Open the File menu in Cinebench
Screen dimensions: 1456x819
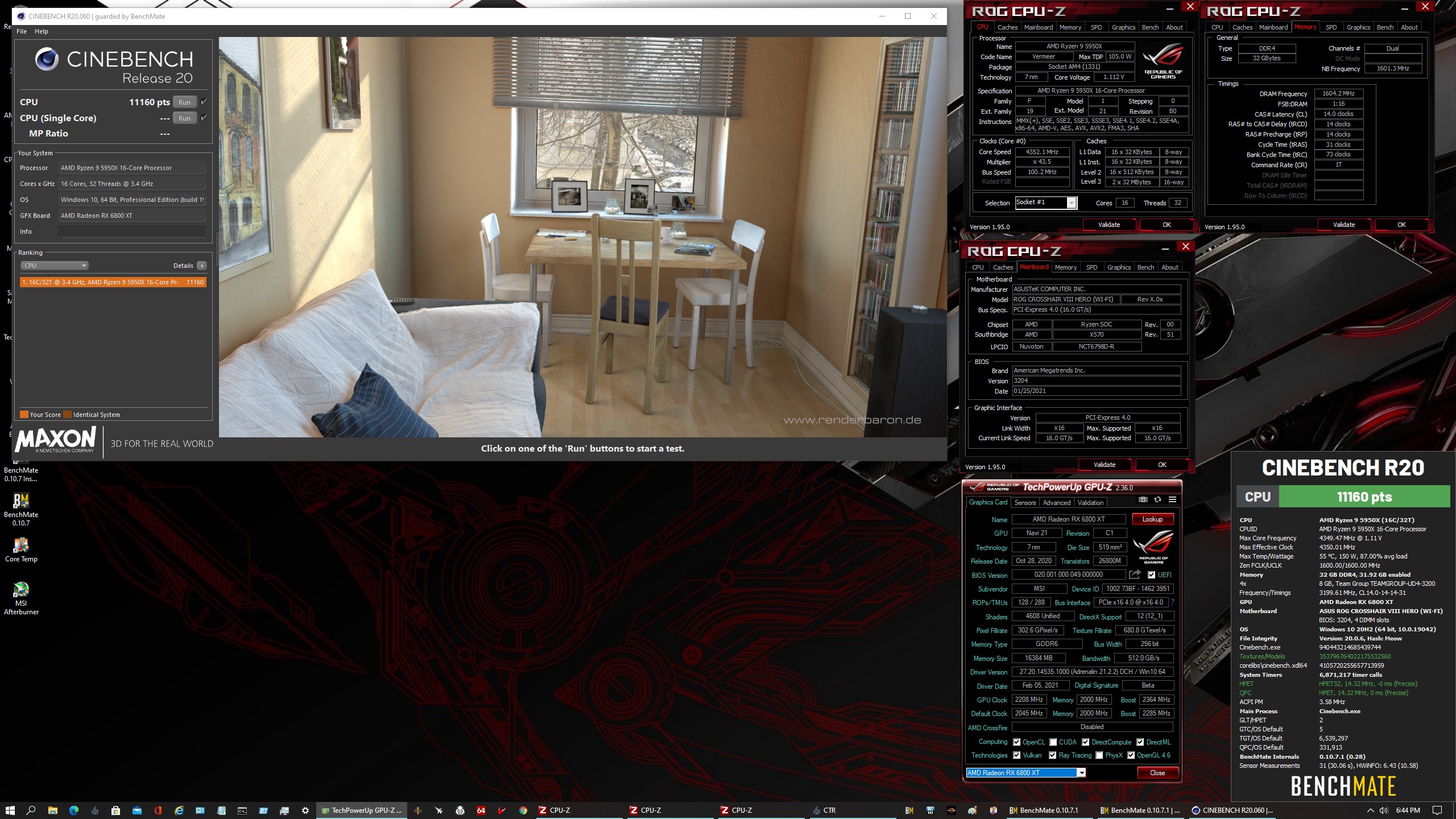tap(22, 31)
